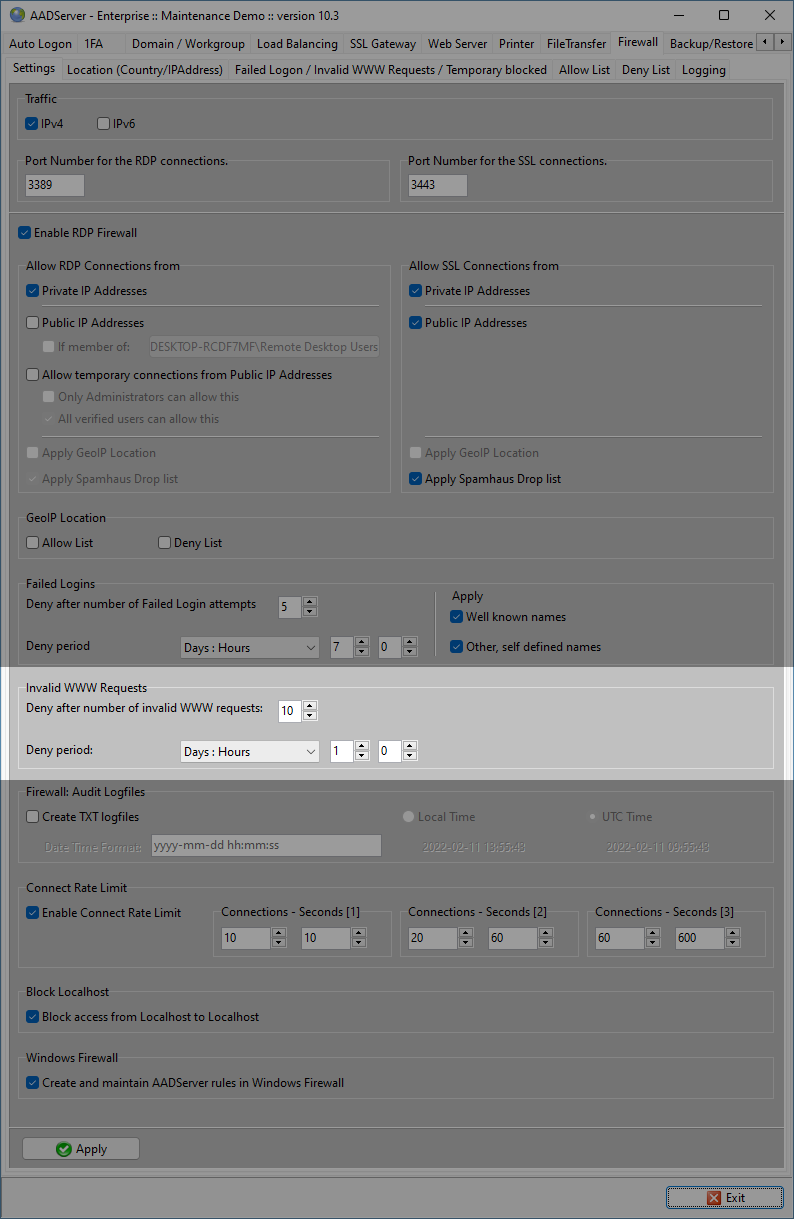Image resolution: width=794 pixels, height=1219 pixels.
Task: Enable IPv6 traffic checkbox
Action: [x=104, y=124]
